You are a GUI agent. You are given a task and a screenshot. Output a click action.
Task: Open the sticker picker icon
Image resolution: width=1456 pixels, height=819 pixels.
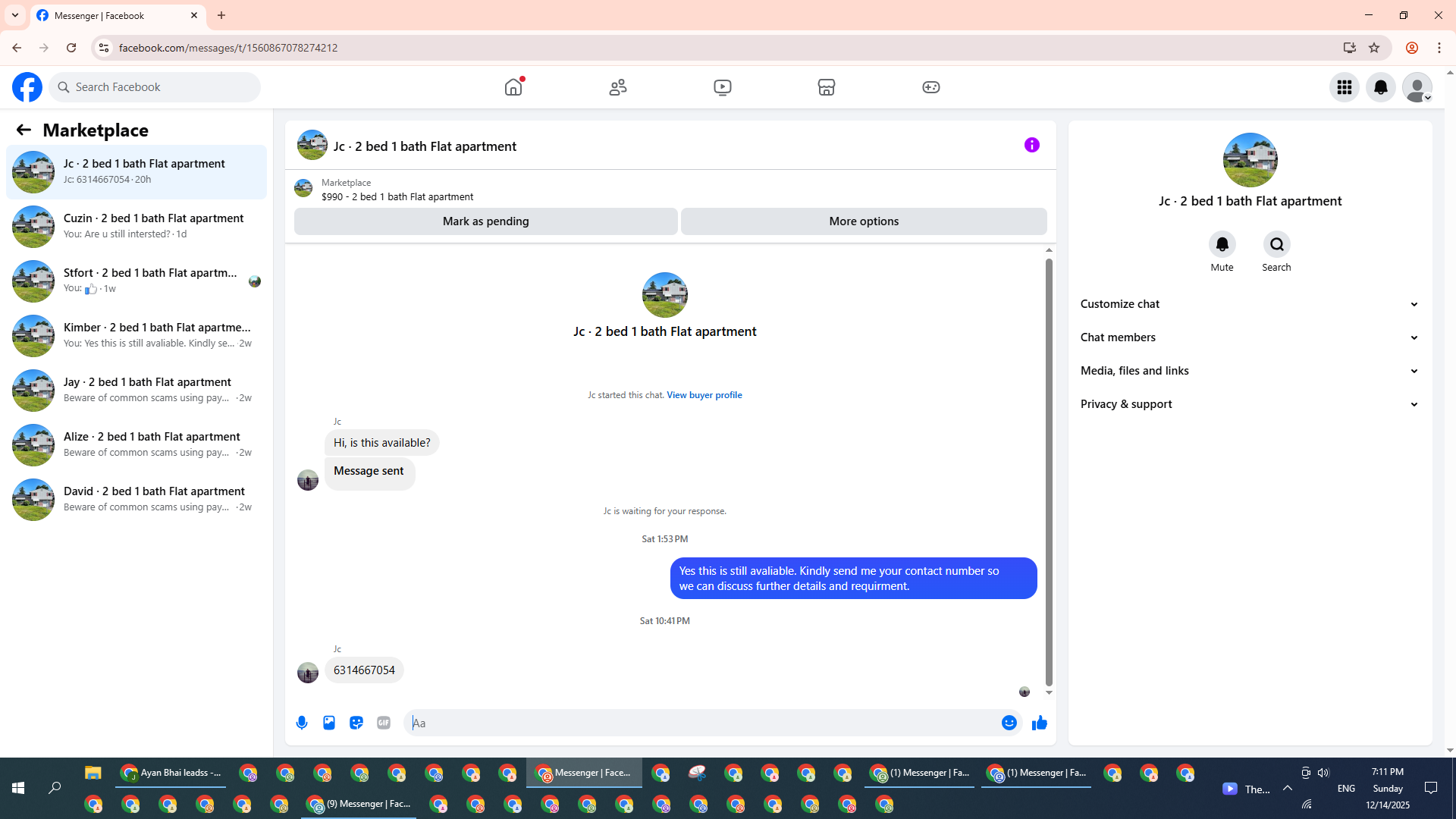356,723
